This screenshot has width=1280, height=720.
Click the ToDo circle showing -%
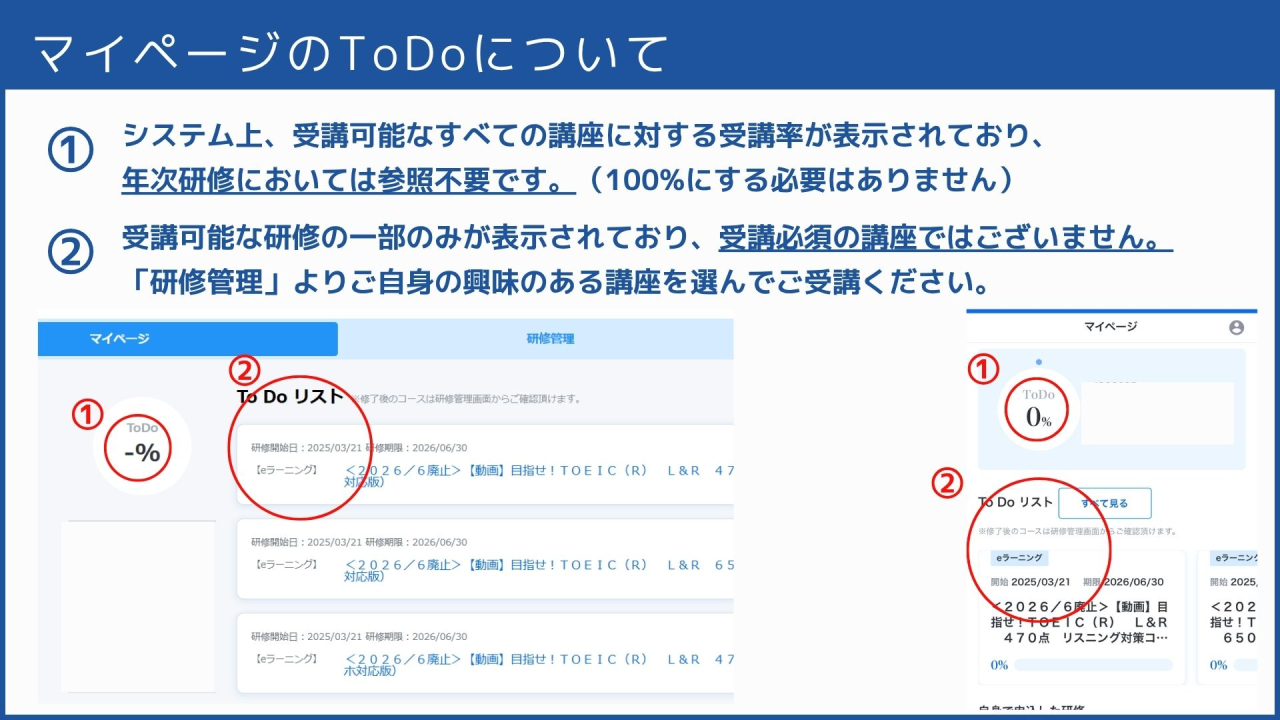138,449
